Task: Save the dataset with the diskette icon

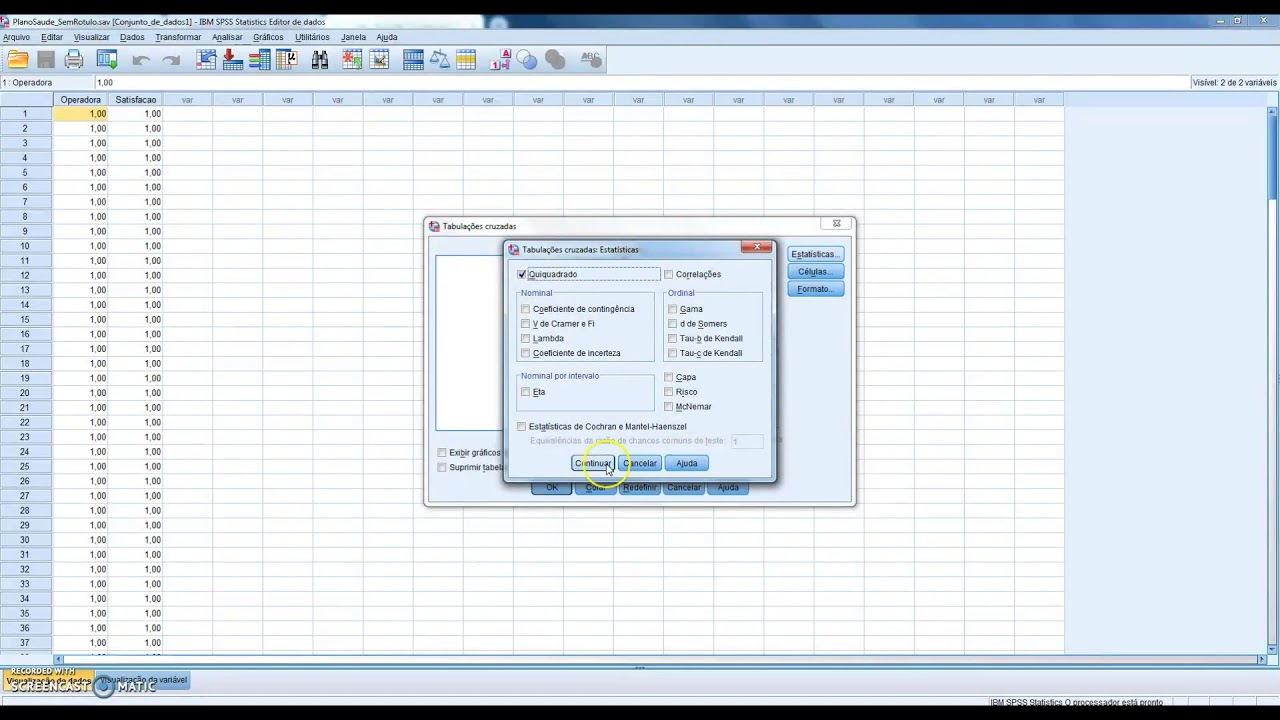Action: 46,60
